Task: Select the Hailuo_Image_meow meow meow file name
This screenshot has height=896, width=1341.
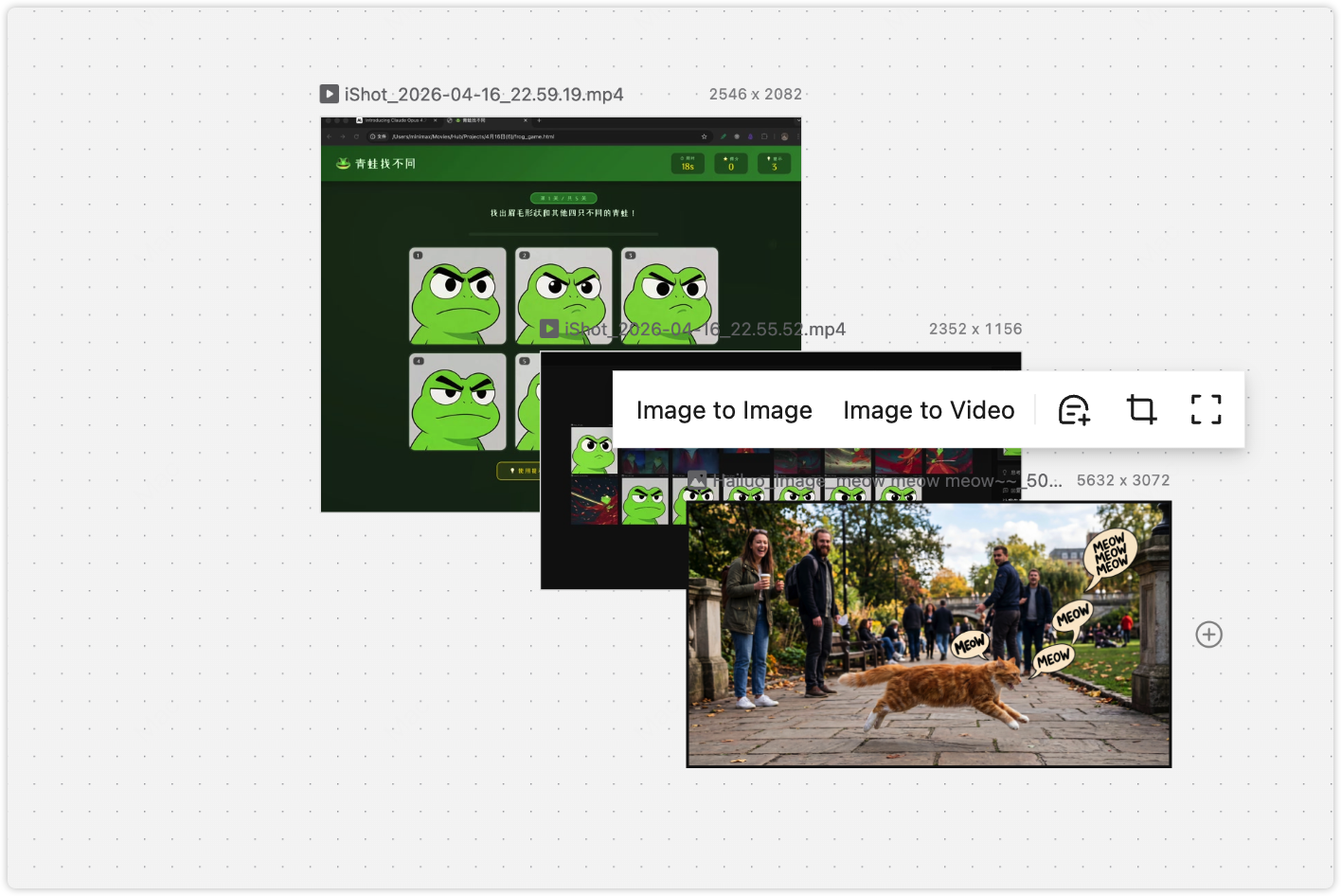Action: [x=887, y=480]
